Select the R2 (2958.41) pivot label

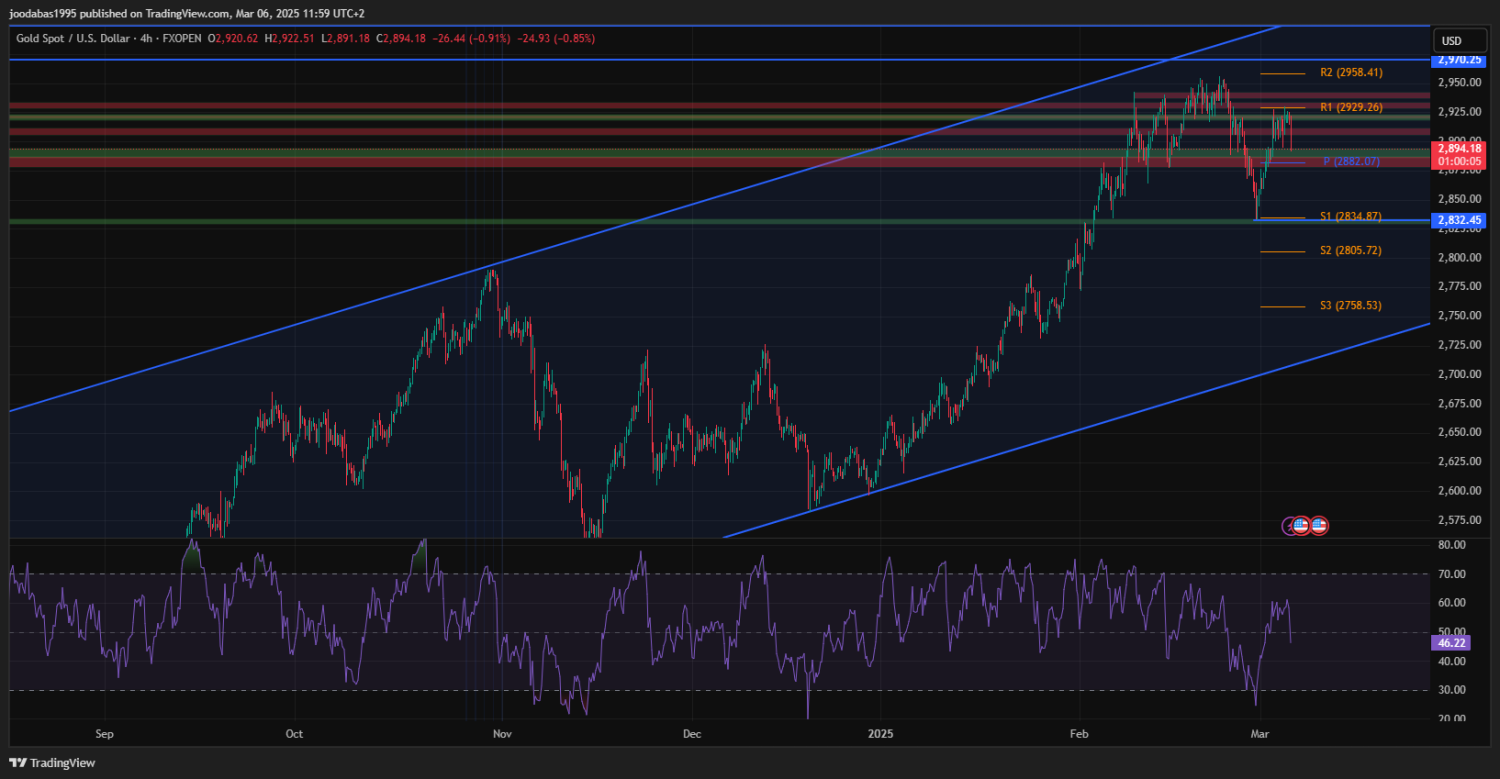(x=1352, y=73)
